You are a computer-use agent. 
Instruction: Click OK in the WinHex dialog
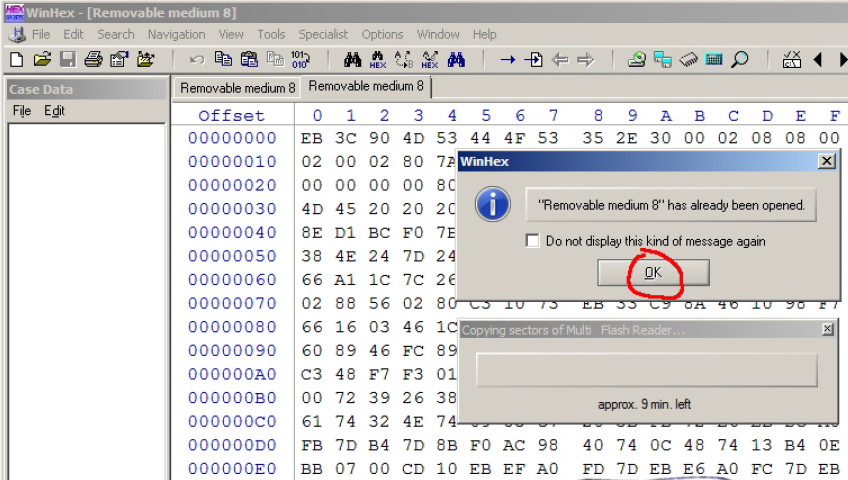pos(653,272)
